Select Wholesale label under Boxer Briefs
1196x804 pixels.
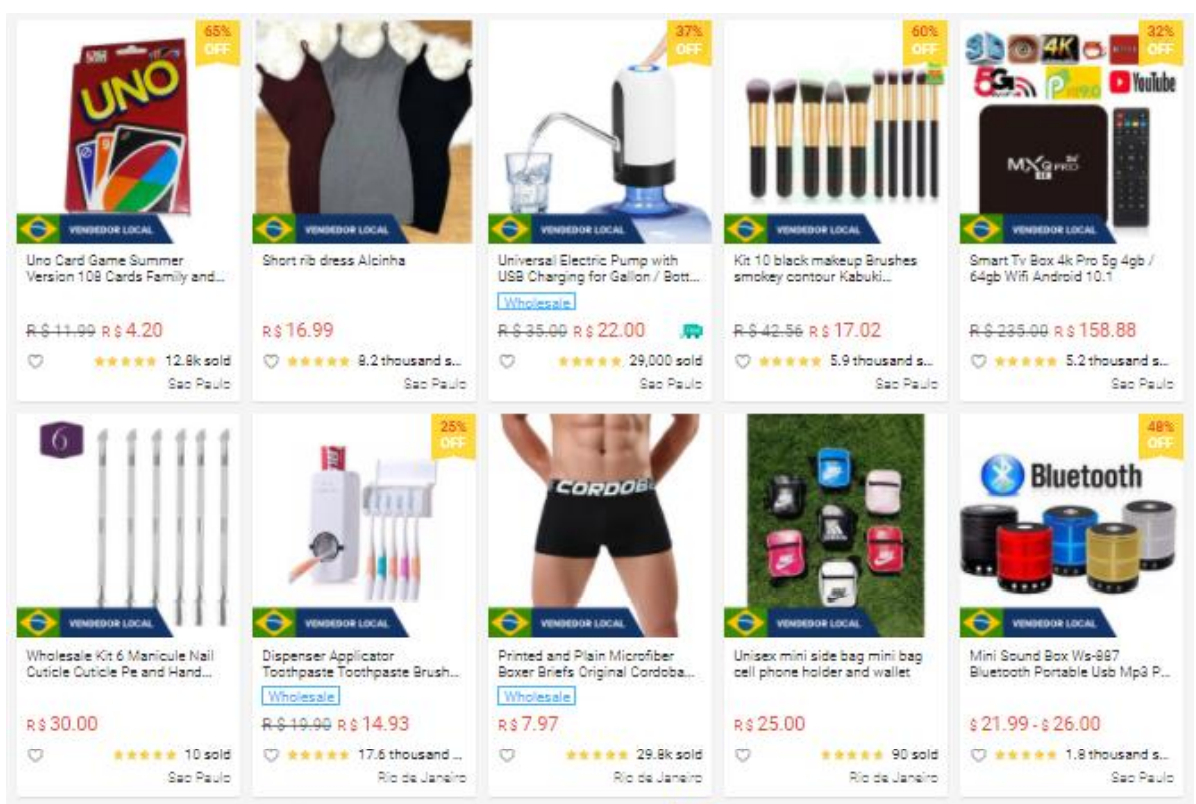536,696
